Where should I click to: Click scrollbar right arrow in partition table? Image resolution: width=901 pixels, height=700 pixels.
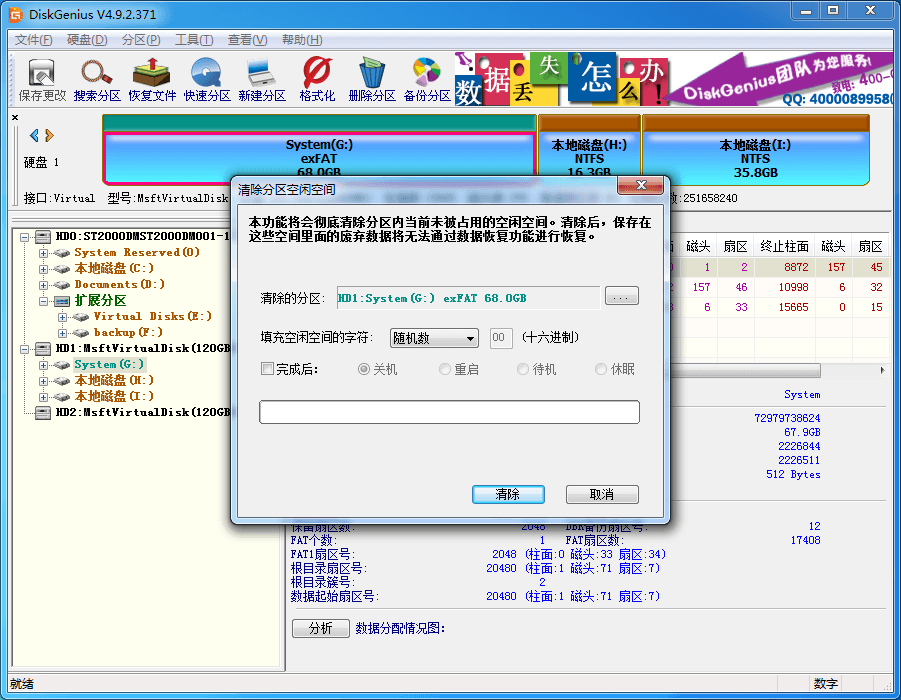tap(882, 371)
